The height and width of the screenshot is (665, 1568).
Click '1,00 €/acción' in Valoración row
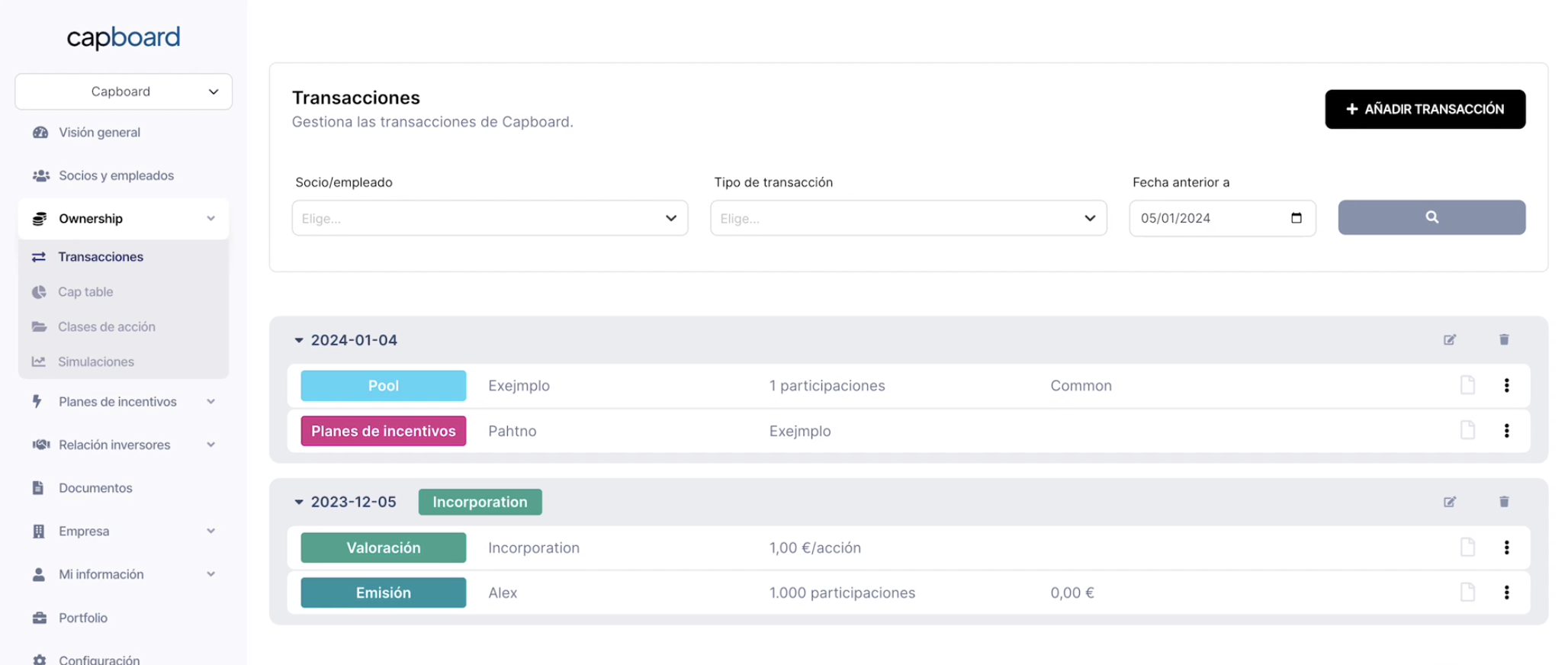point(815,548)
